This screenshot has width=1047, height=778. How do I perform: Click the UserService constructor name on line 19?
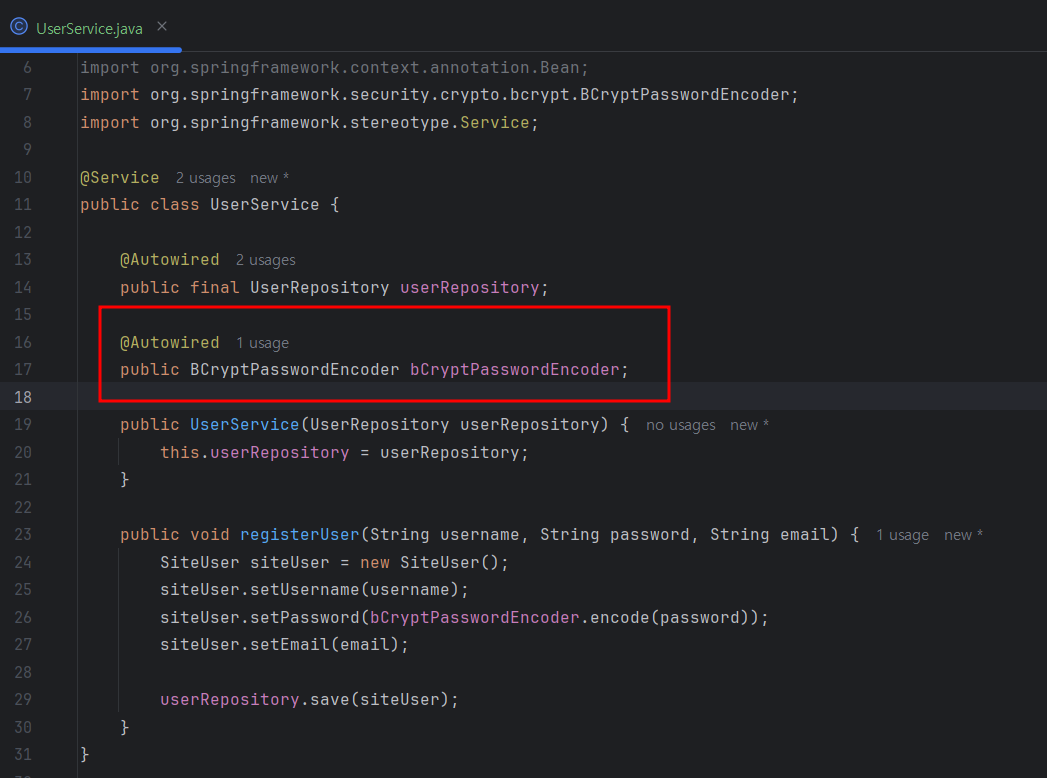(244, 425)
